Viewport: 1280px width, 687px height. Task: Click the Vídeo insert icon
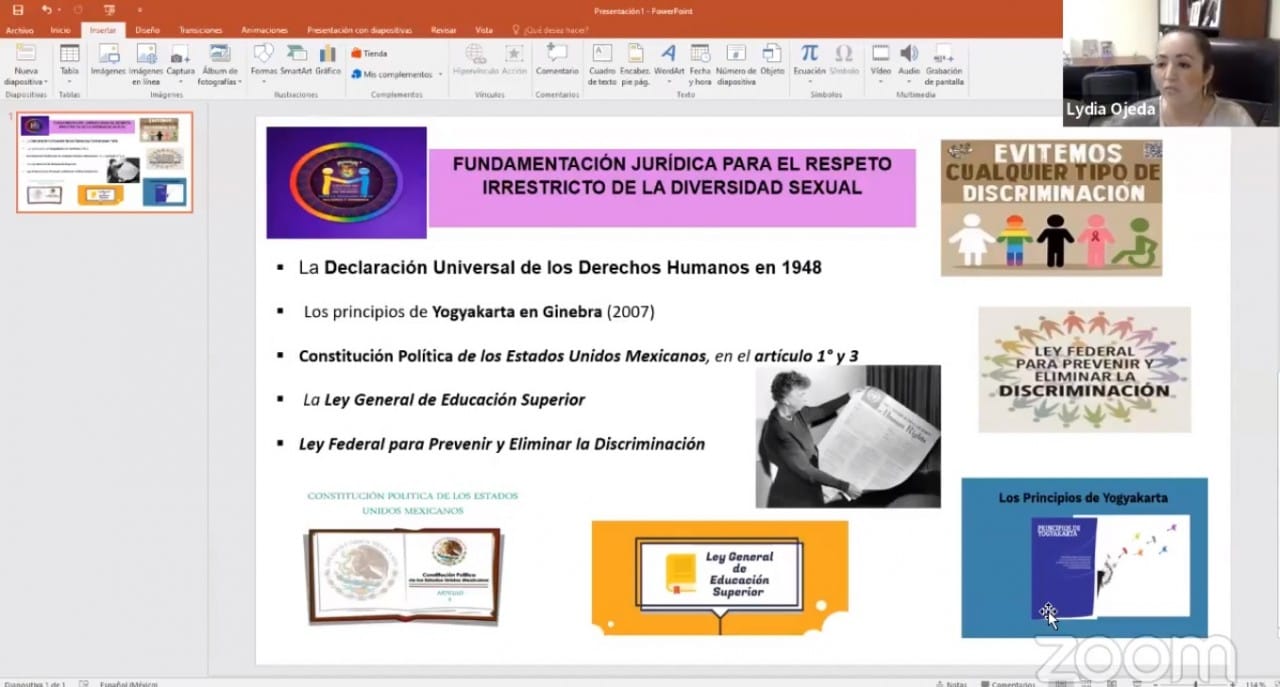click(x=880, y=60)
